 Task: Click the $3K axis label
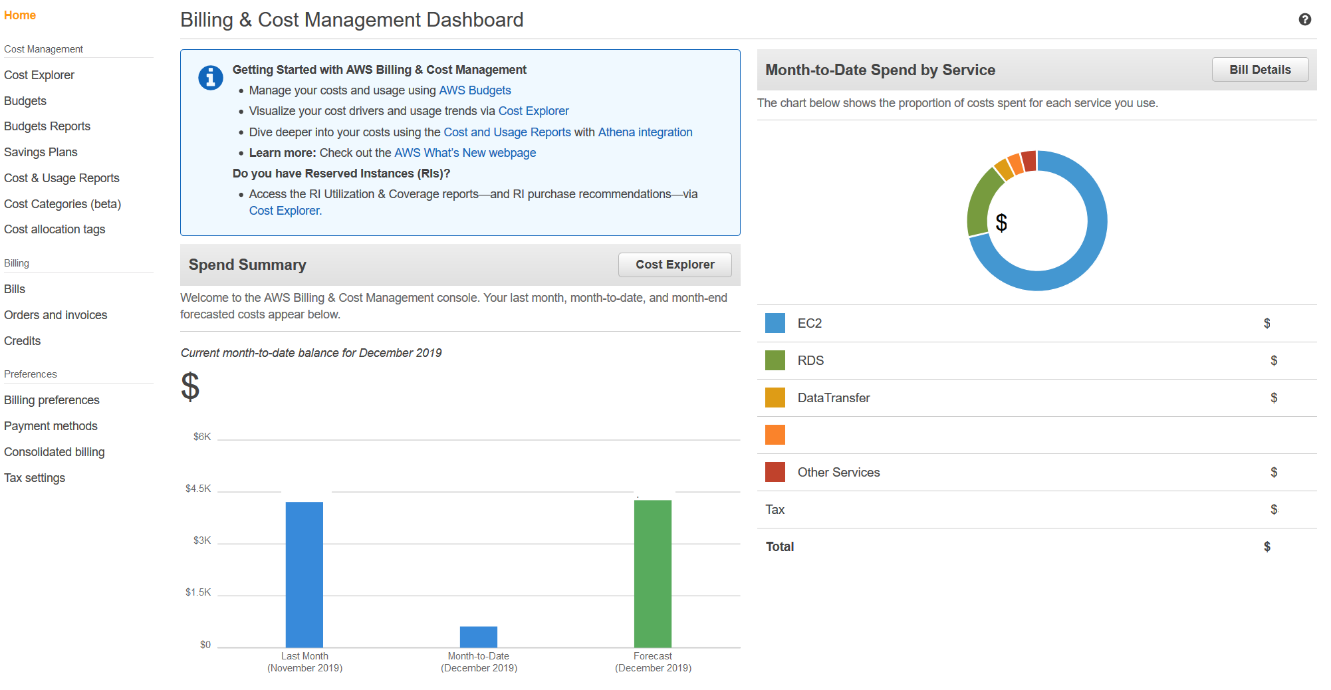[x=202, y=541]
